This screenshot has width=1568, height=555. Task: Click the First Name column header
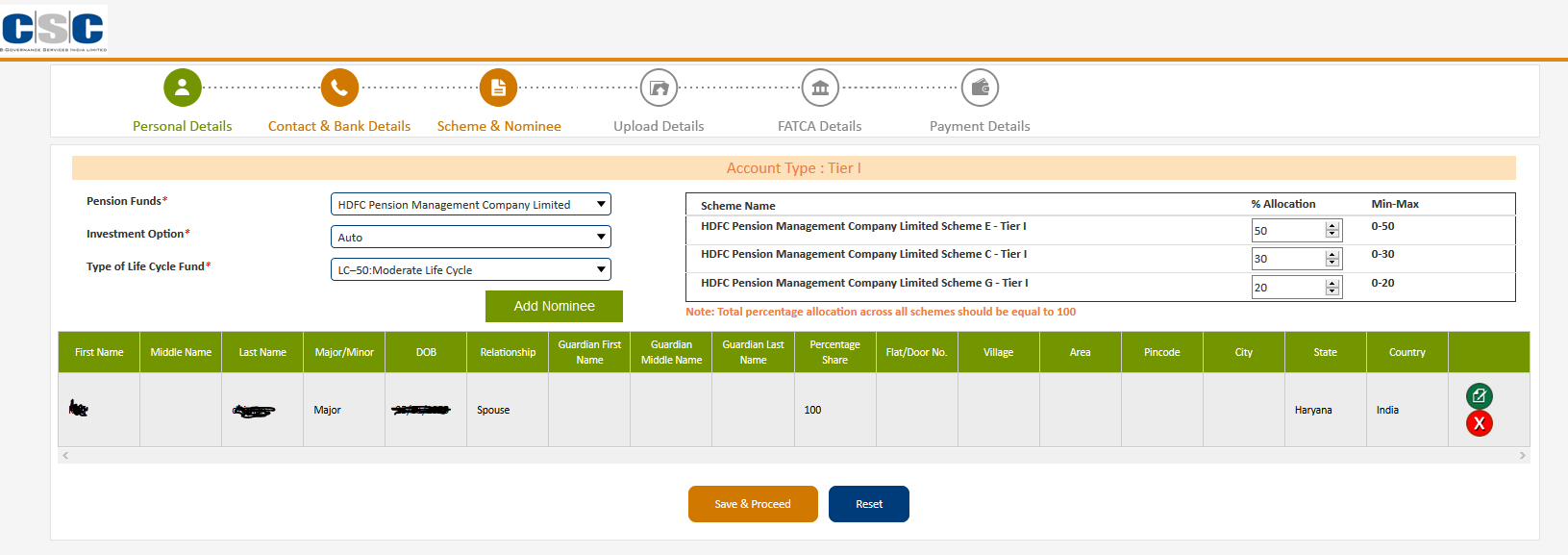[99, 352]
